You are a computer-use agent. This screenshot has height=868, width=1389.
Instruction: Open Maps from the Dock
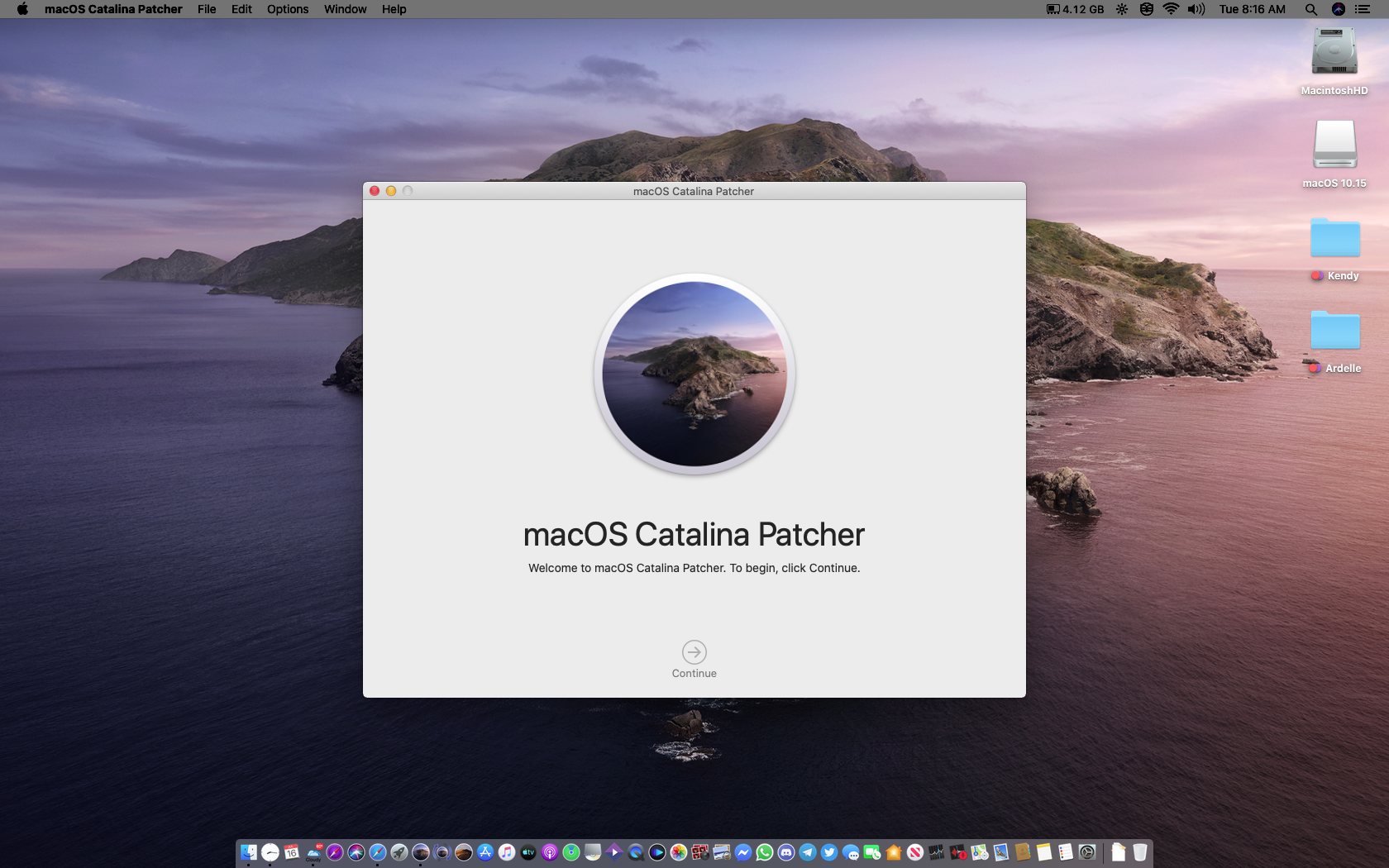point(980,852)
